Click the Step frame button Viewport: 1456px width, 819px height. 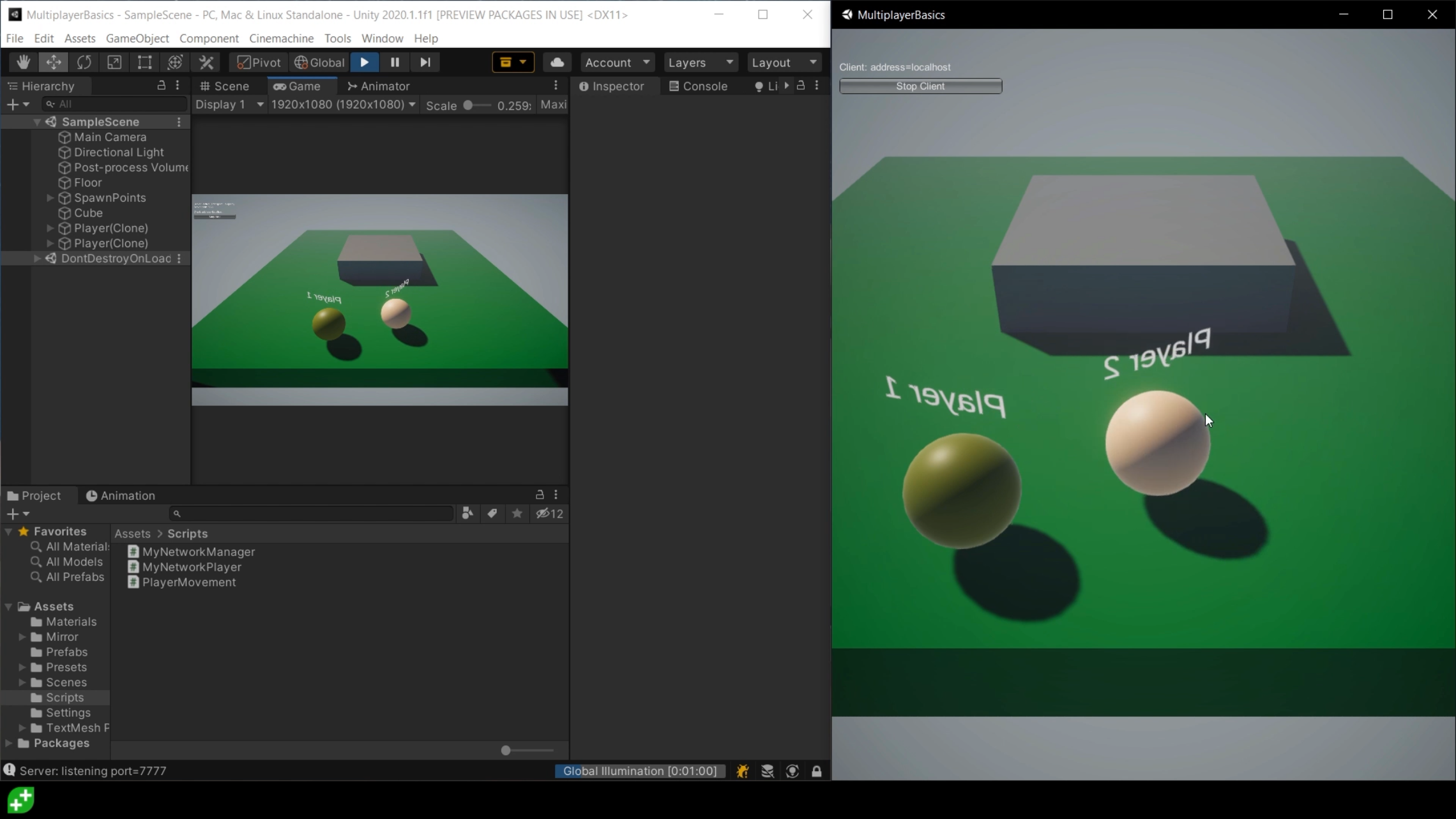(x=425, y=62)
